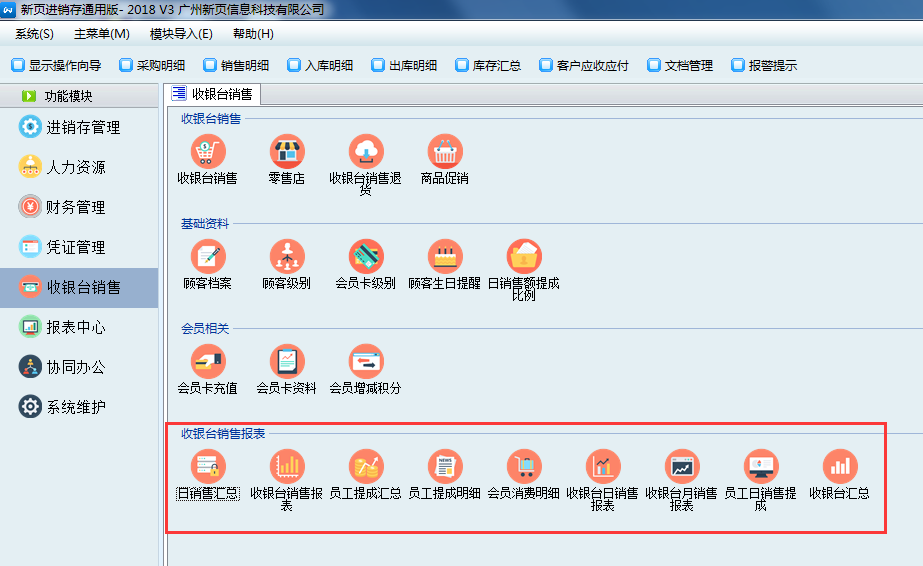Viewport: 923px width, 566px height.
Task: Open the 收银台汇总 cashier summary icon
Action: 839,467
